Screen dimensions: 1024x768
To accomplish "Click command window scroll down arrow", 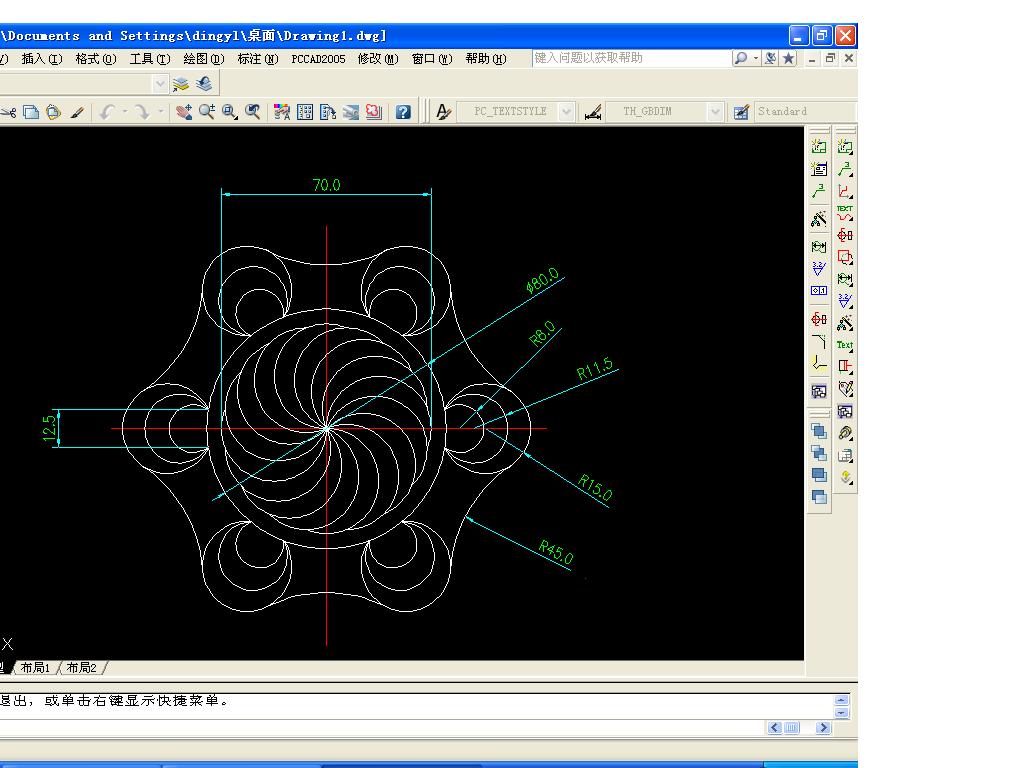I will [x=841, y=712].
